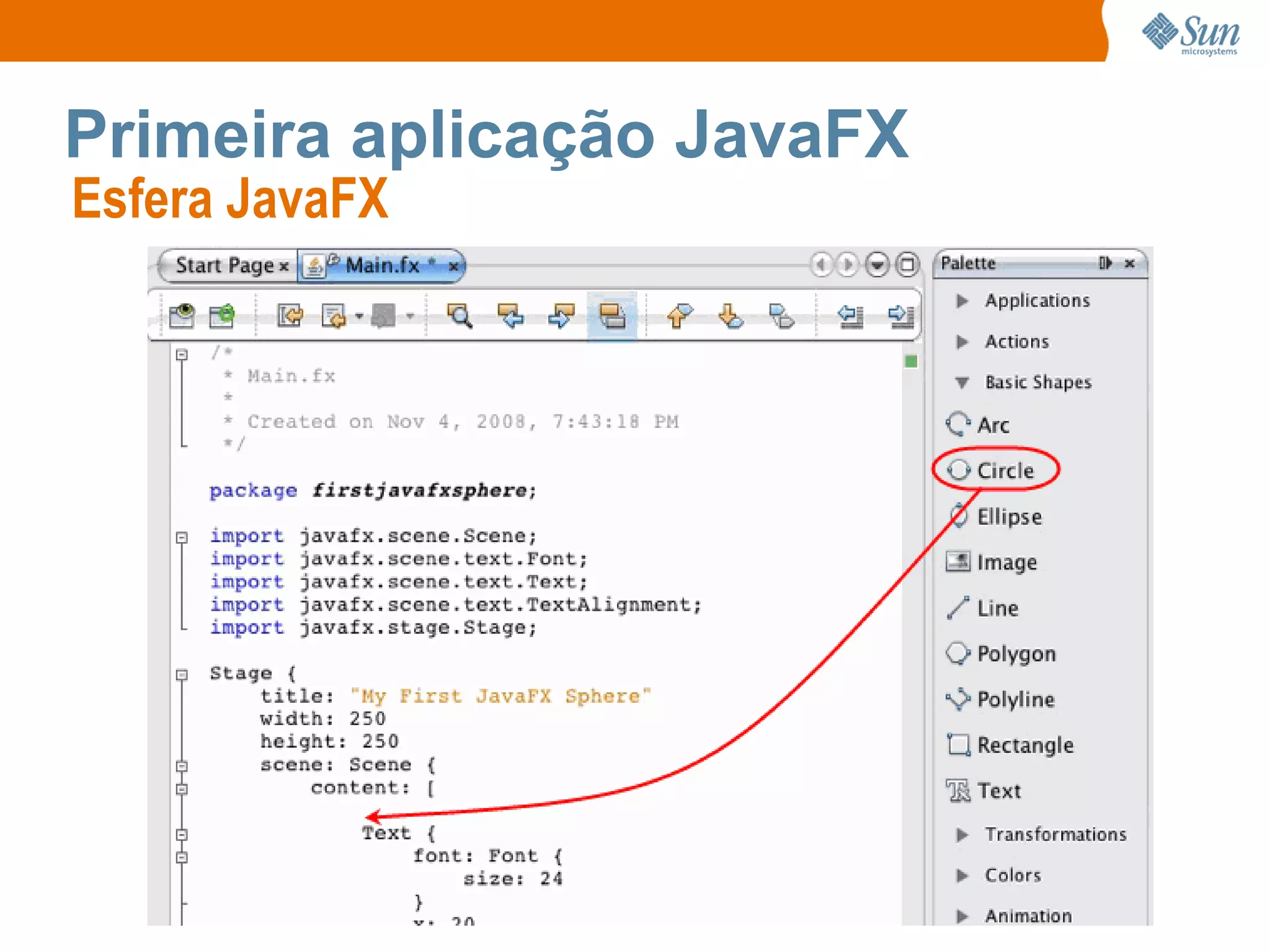Click the Next Bookmark down-arrow icon
The width and height of the screenshot is (1270, 952).
click(731, 315)
